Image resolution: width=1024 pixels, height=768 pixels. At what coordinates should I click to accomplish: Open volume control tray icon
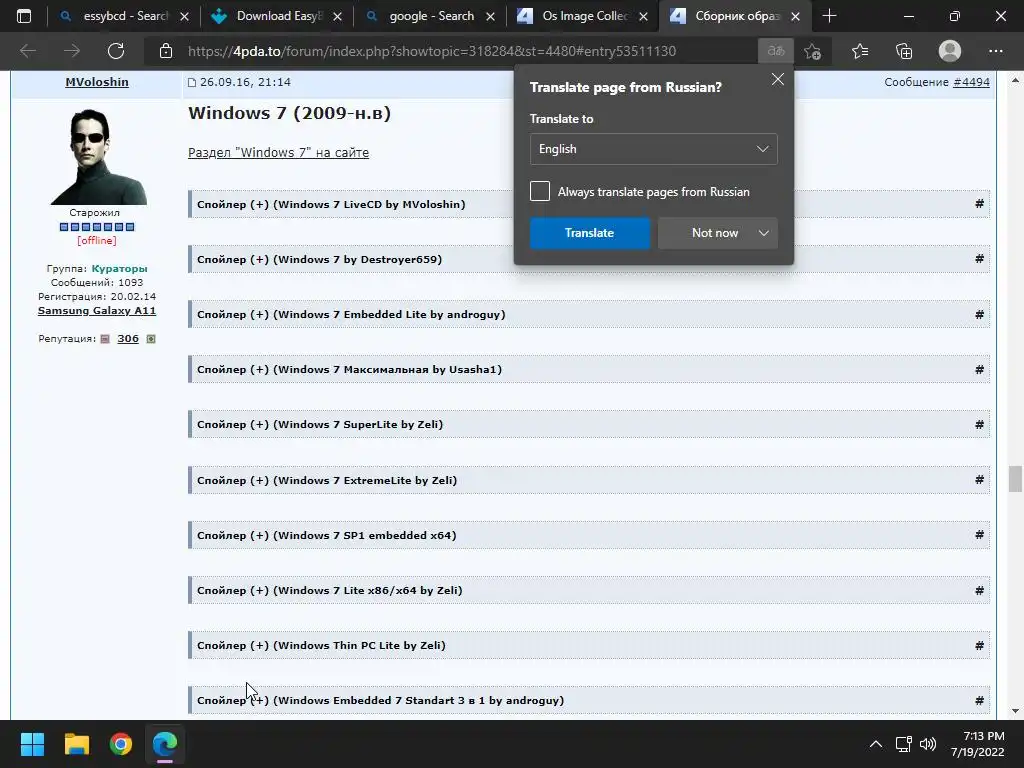928,744
